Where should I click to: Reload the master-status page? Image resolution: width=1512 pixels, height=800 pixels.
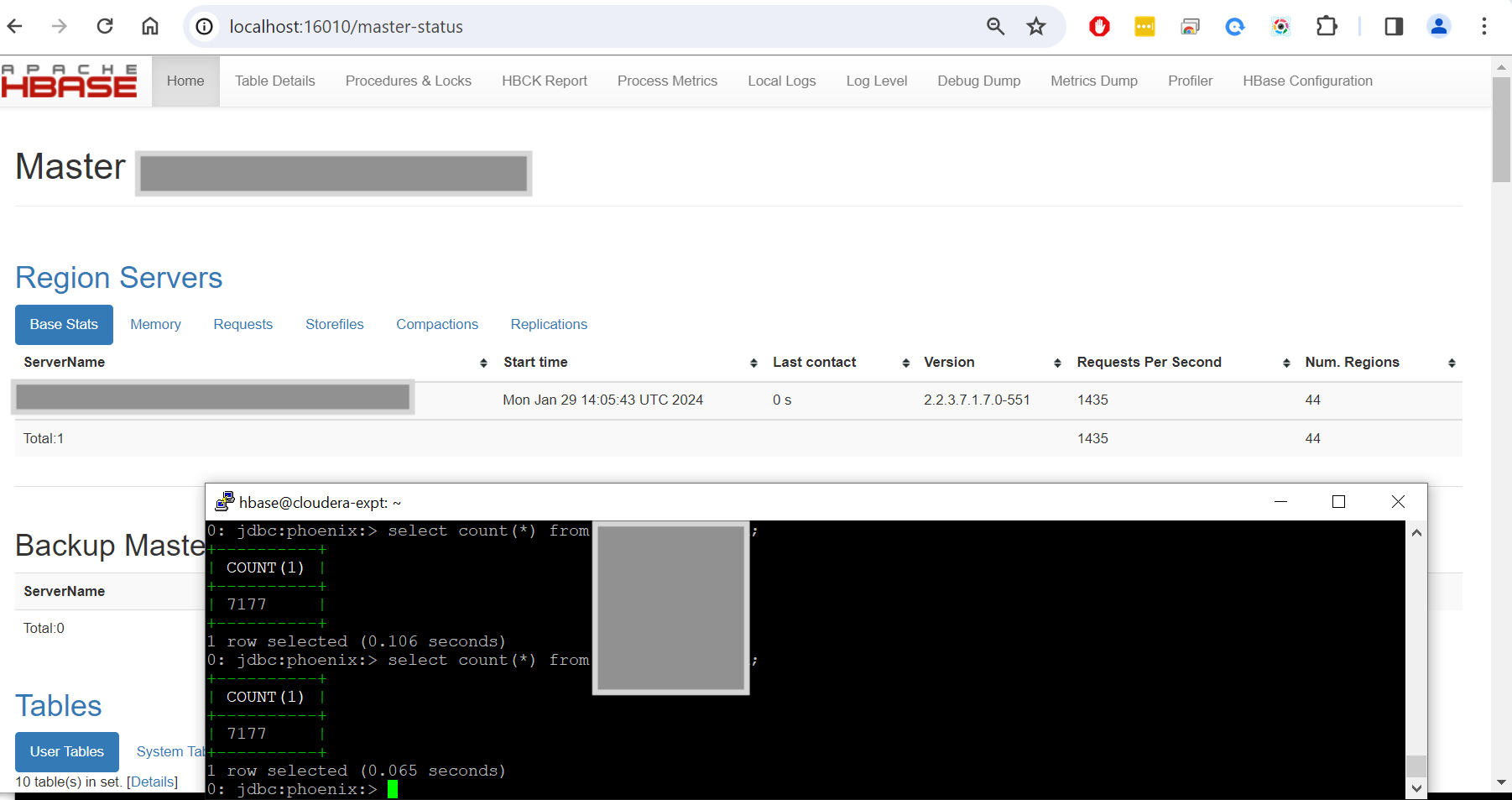105,26
